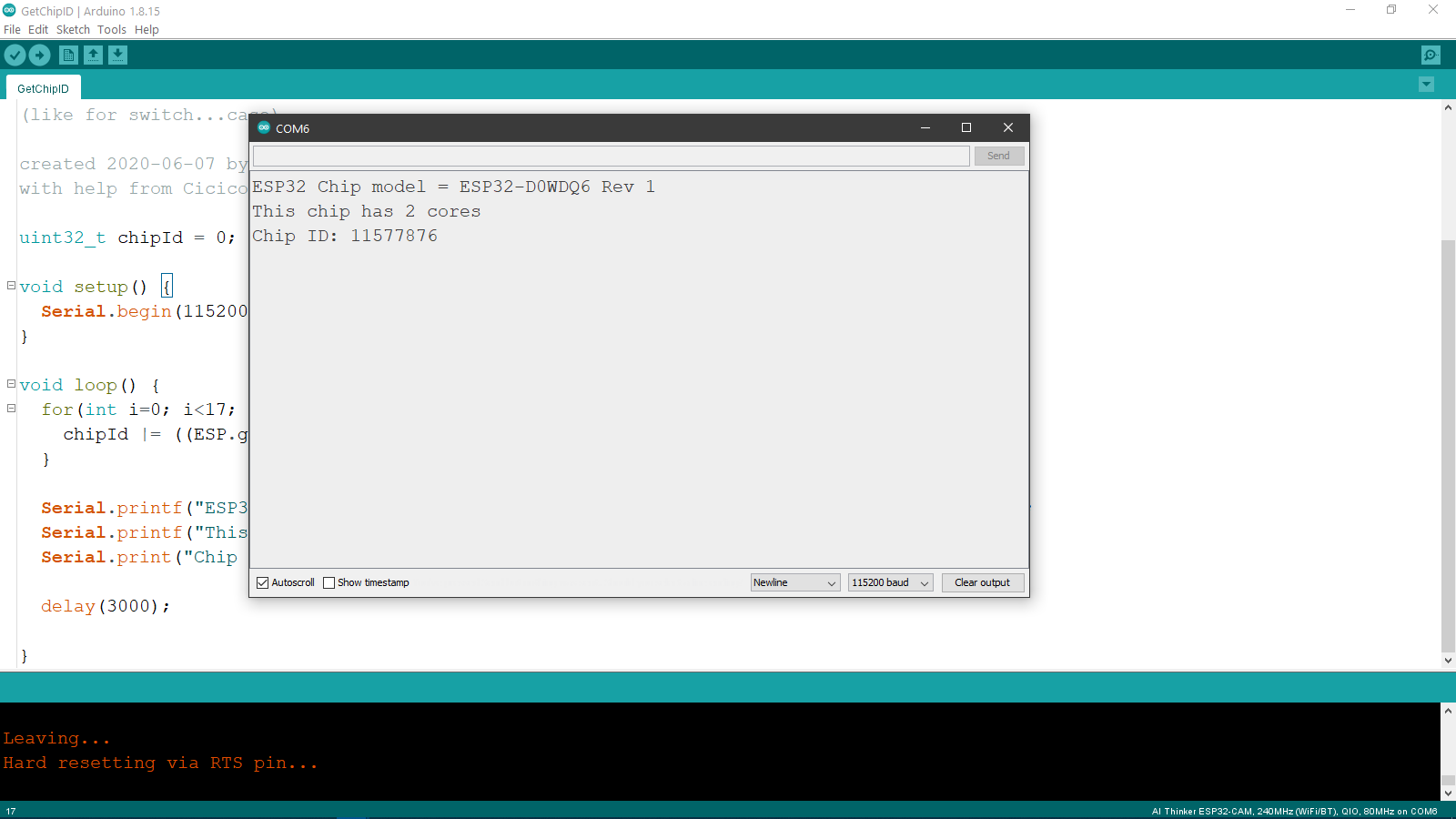Image resolution: width=1456 pixels, height=819 pixels.
Task: Click the AI Thinker ESP32-CAM board status text
Action: pyautogui.click(x=1294, y=811)
